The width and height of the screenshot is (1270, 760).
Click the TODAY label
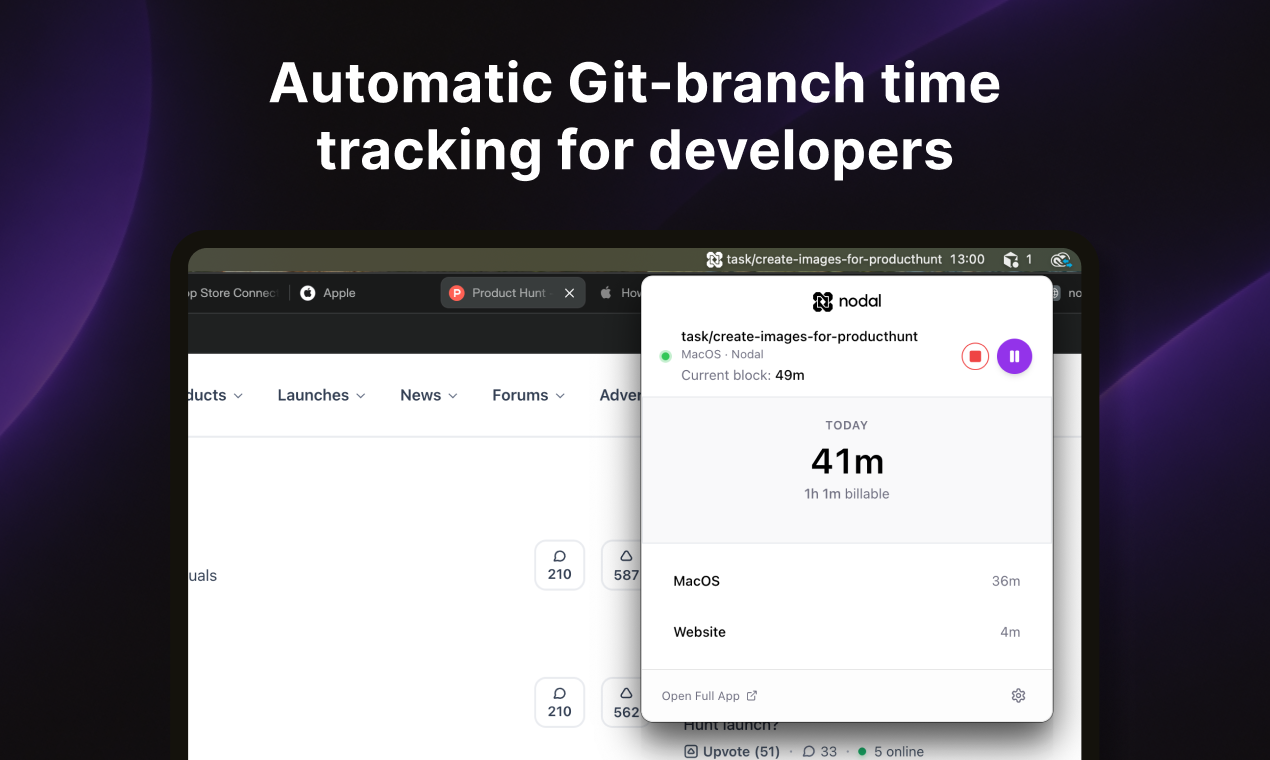point(847,425)
